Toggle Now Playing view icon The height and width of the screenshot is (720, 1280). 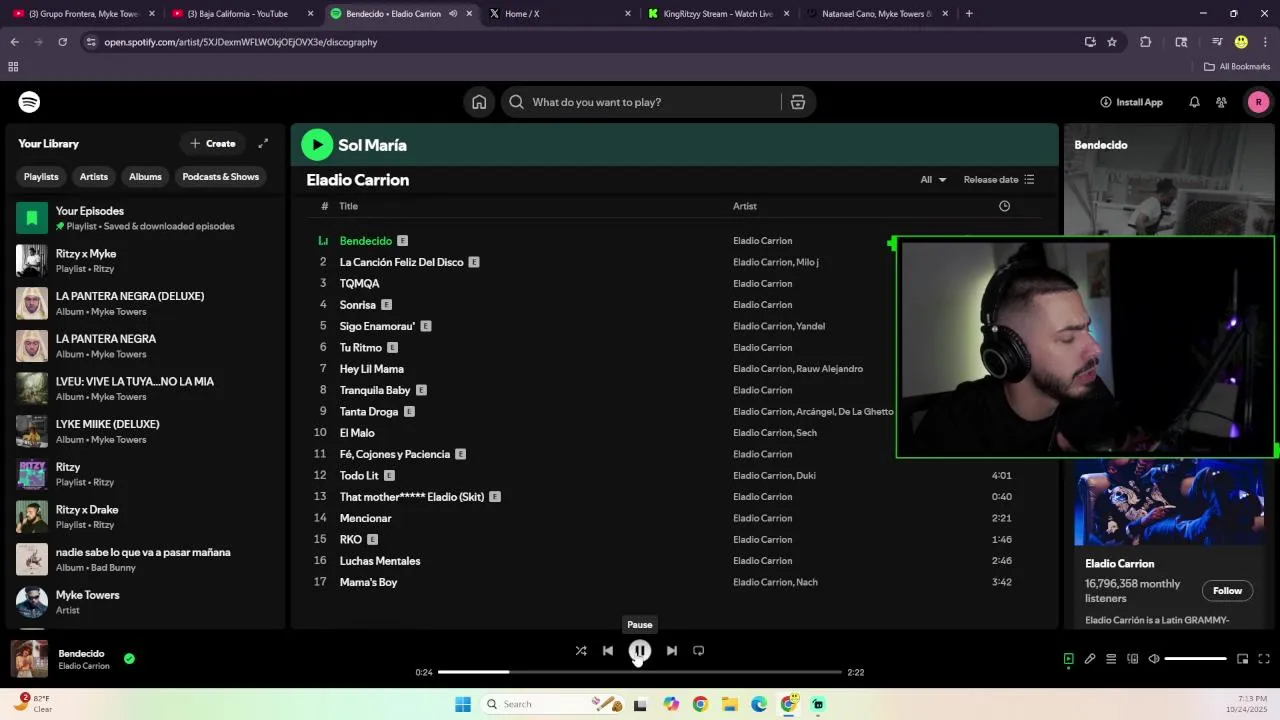pos(1068,659)
